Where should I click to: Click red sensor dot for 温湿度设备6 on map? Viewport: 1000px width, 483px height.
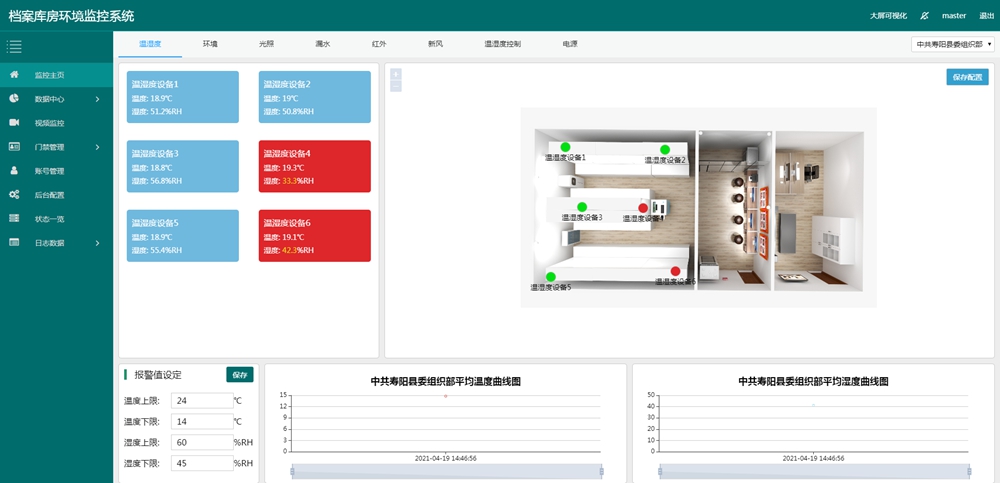pos(675,271)
